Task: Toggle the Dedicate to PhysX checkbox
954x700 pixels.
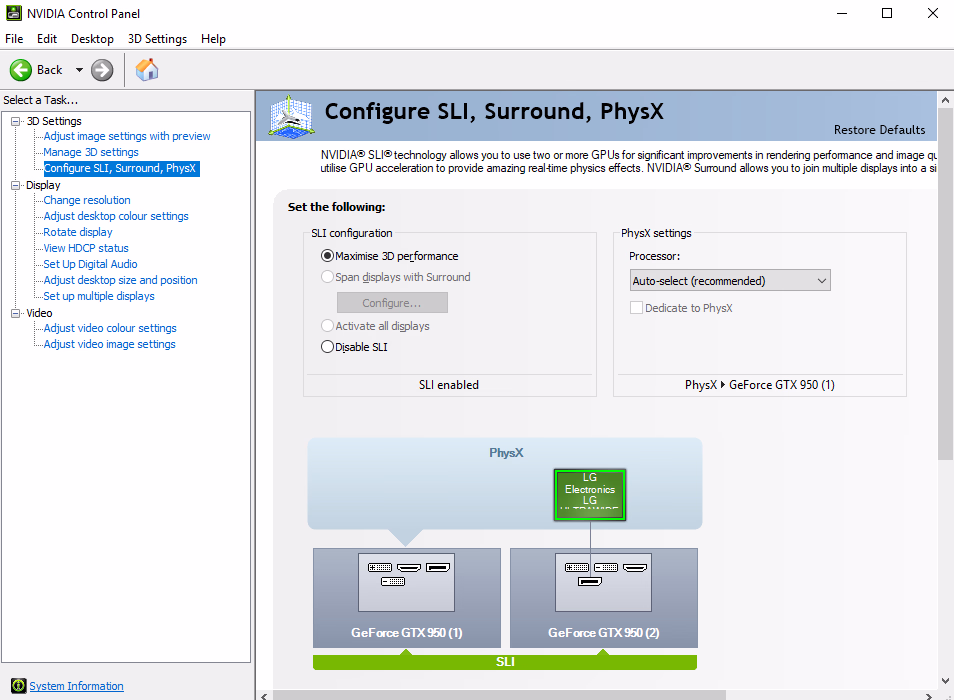Action: [636, 308]
